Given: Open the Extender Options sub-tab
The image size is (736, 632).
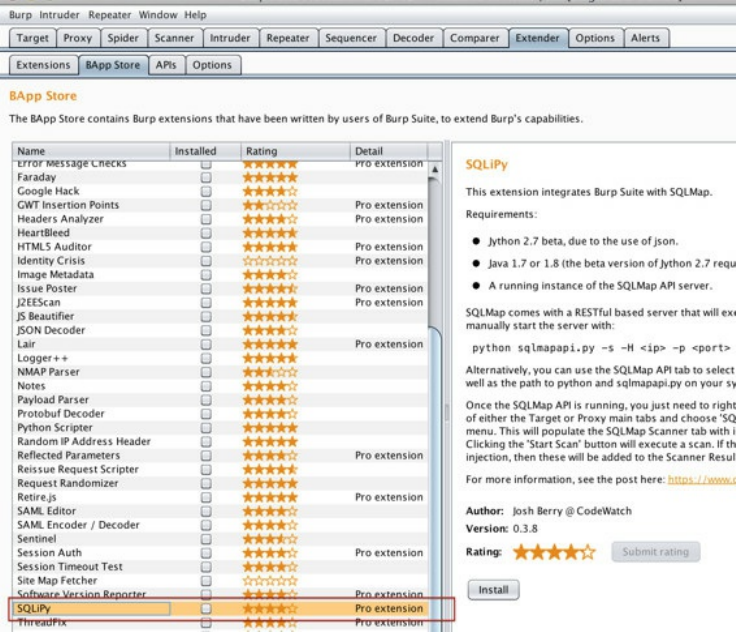Looking at the screenshot, I should point(212,65).
